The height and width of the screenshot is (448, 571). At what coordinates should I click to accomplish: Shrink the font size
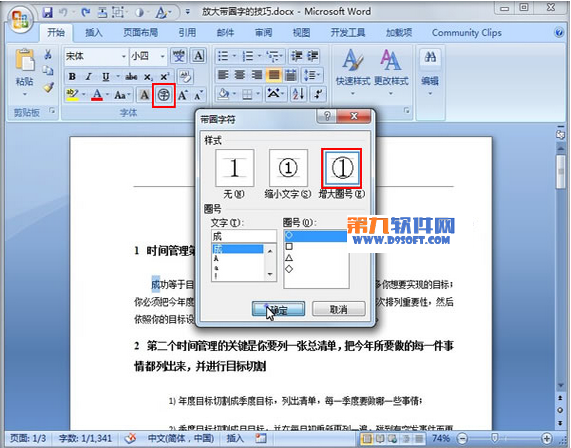point(198,95)
